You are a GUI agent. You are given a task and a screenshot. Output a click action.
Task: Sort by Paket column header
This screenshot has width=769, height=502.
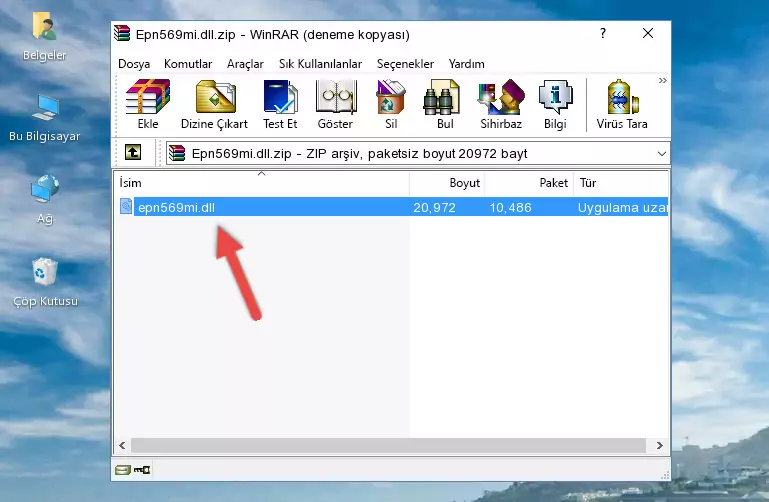pyautogui.click(x=529, y=183)
